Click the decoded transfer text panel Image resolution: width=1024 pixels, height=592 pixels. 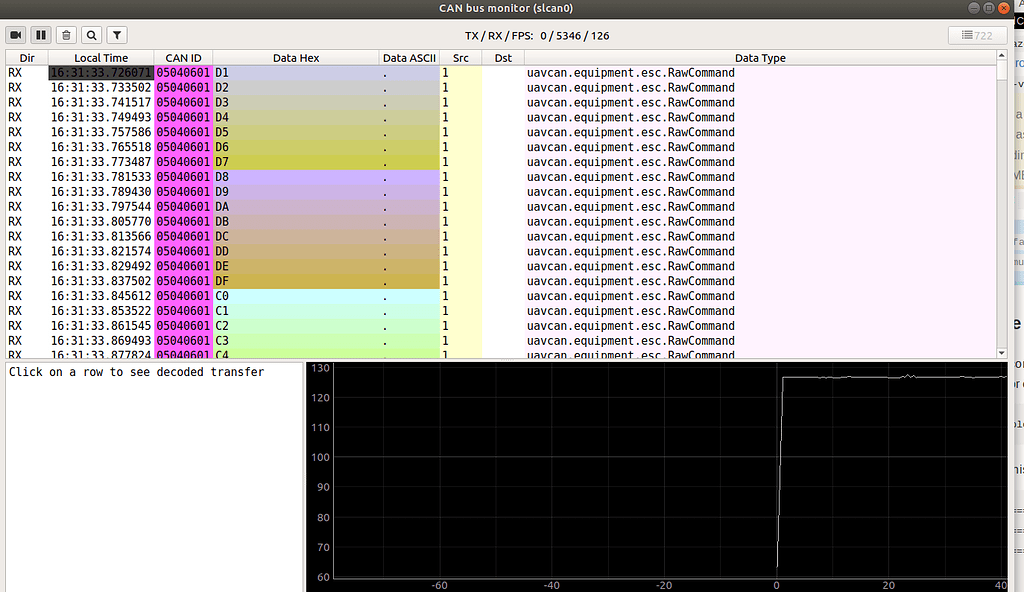(x=154, y=477)
